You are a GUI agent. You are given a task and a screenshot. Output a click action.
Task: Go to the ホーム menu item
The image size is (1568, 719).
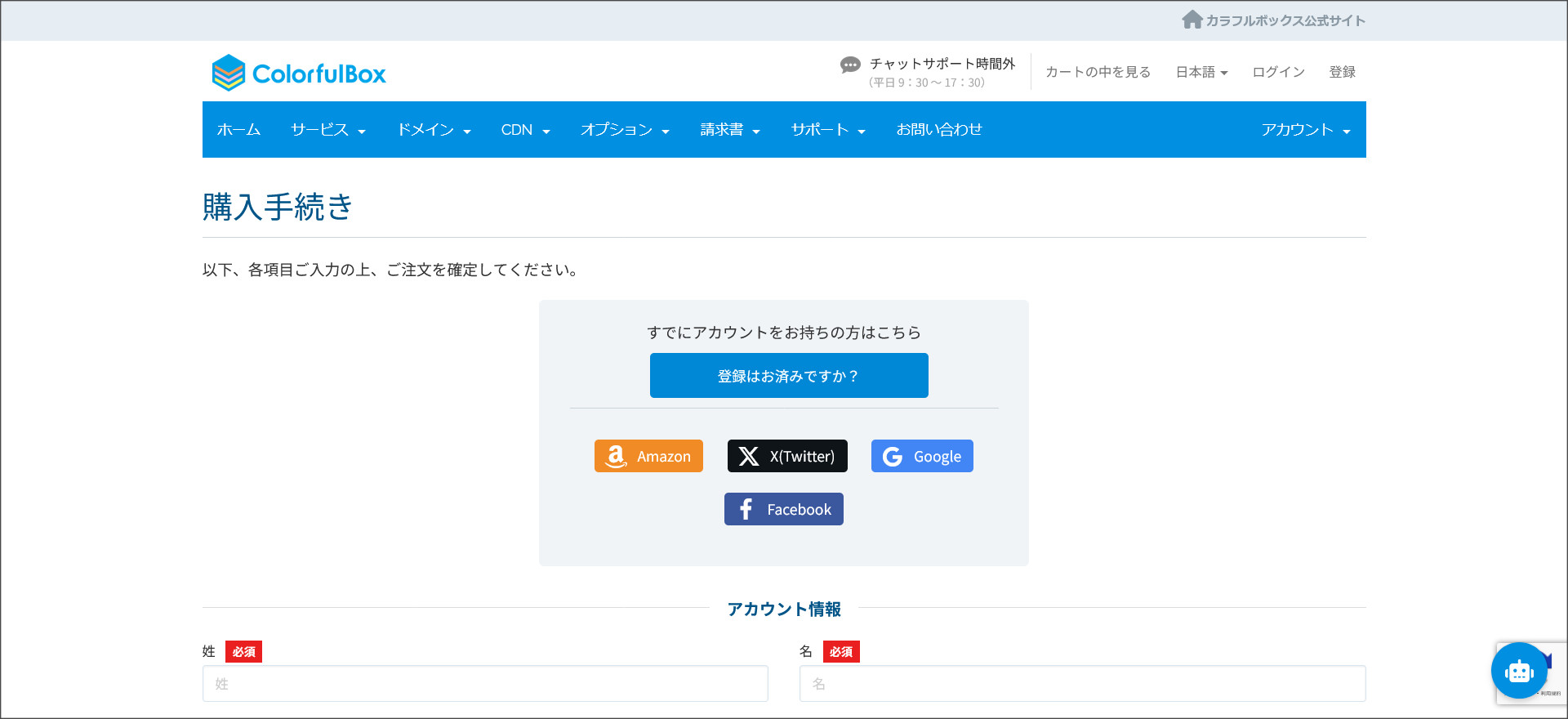pos(238,130)
